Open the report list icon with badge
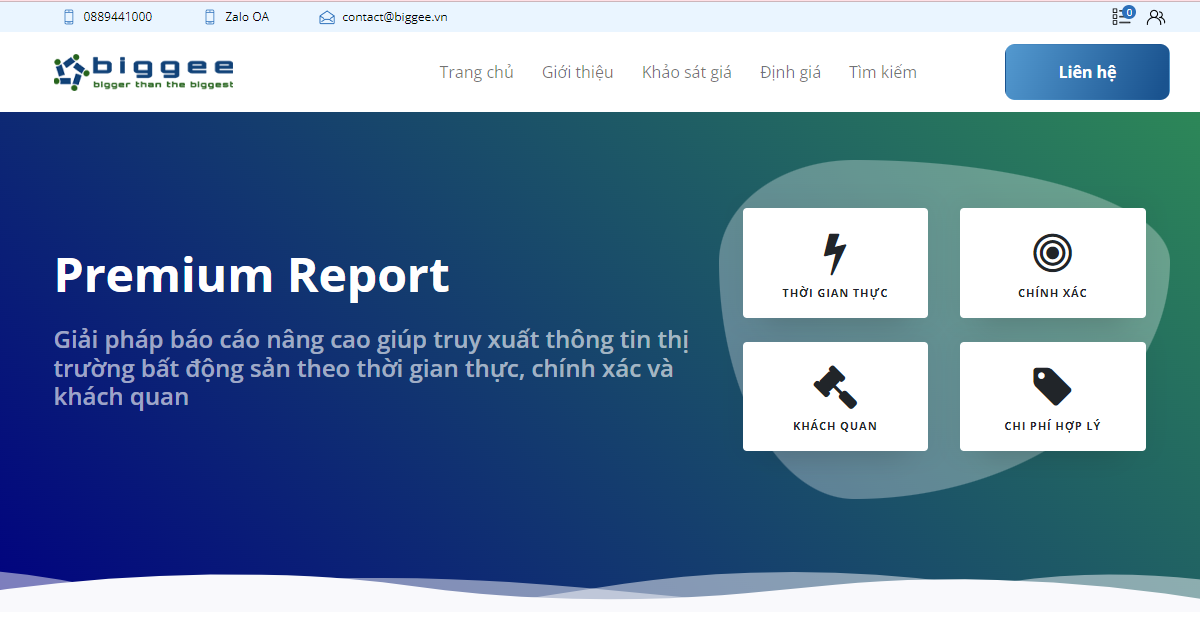 1121,17
